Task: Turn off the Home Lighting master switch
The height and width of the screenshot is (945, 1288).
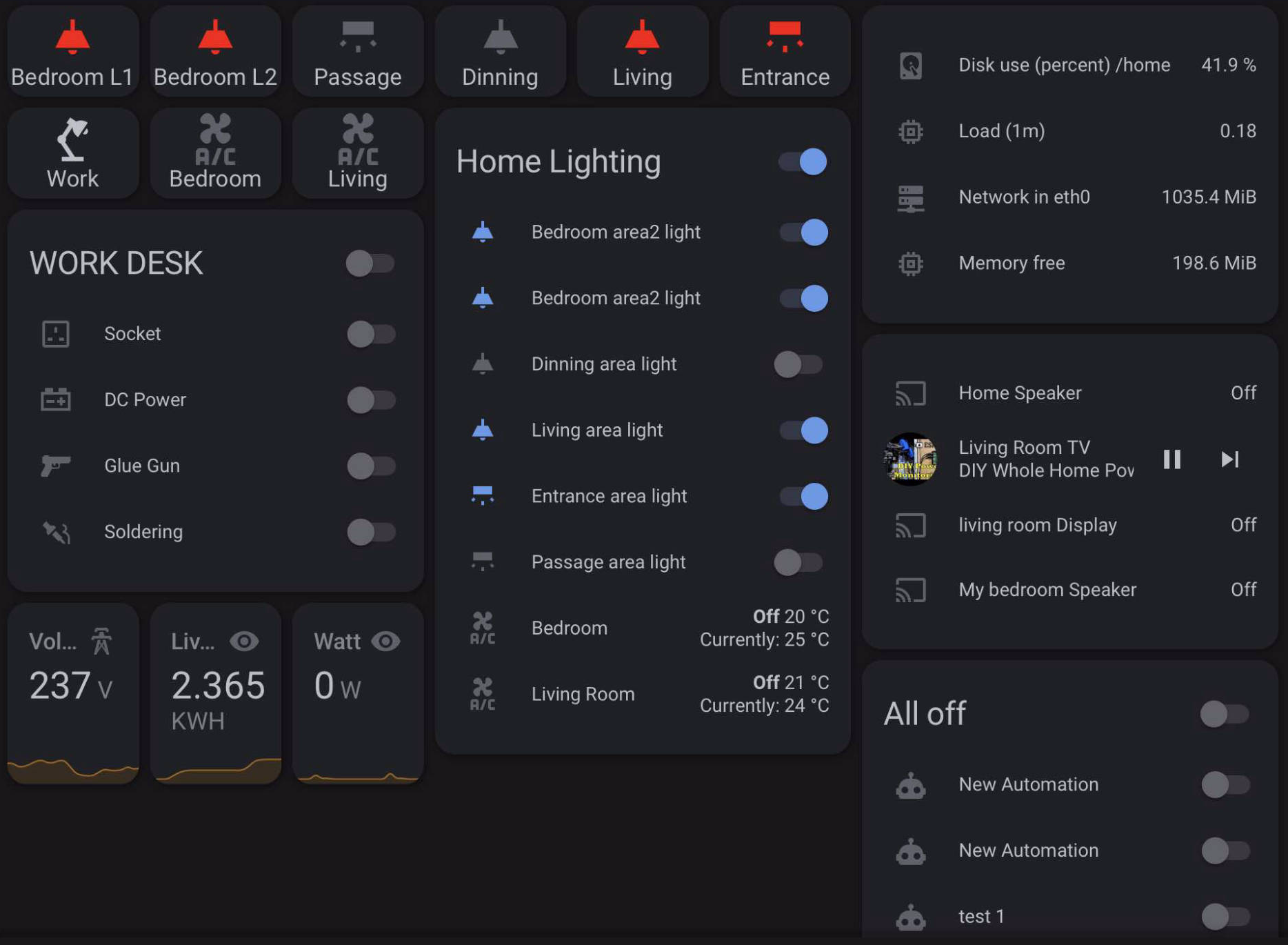Action: pyautogui.click(x=803, y=161)
